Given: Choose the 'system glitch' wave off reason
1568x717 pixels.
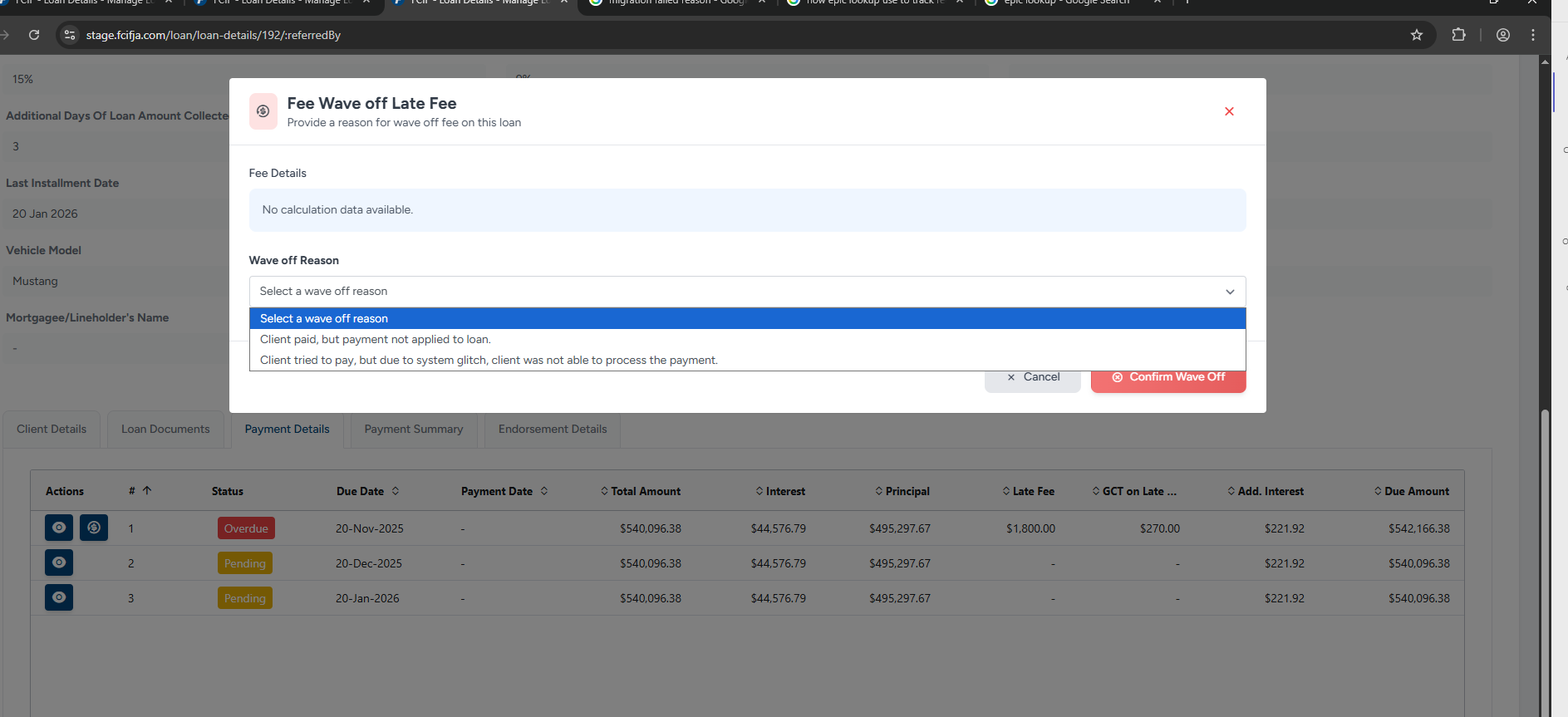Looking at the screenshot, I should click(489, 360).
